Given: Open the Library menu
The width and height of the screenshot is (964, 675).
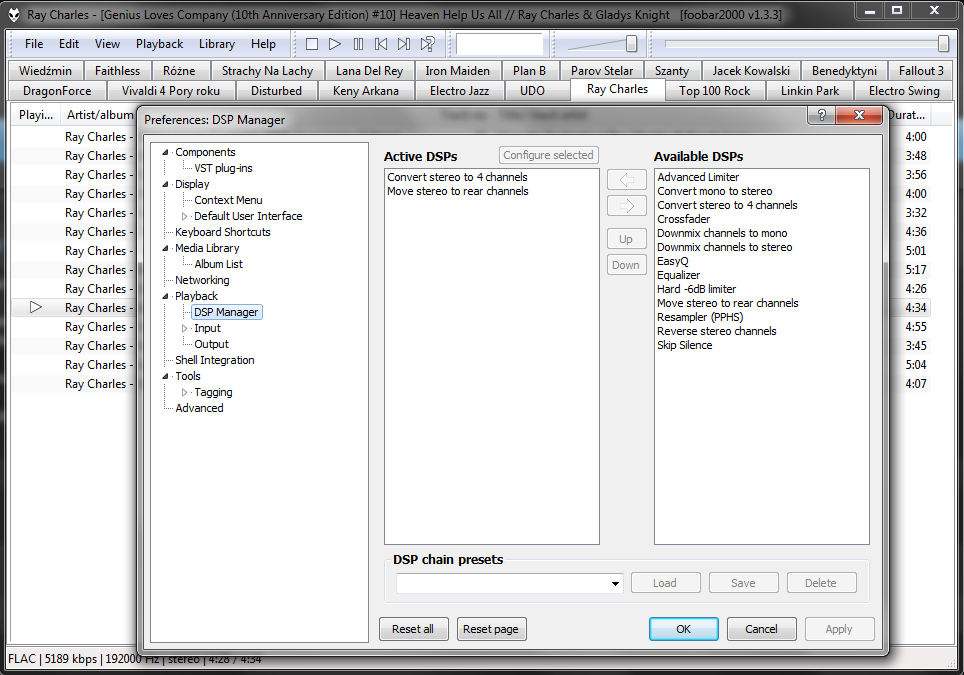Looking at the screenshot, I should [216, 44].
